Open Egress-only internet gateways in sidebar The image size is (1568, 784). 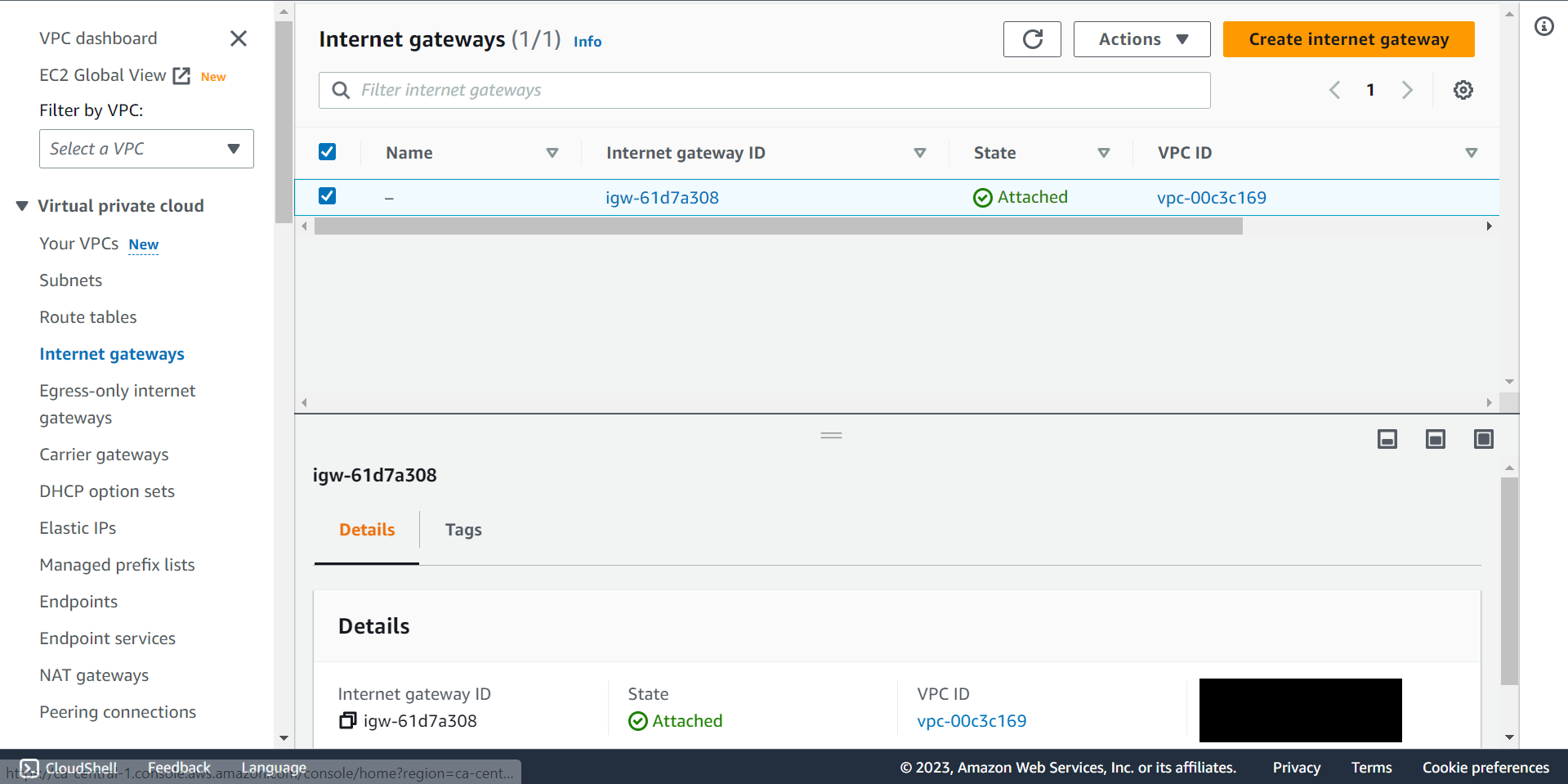click(x=118, y=404)
